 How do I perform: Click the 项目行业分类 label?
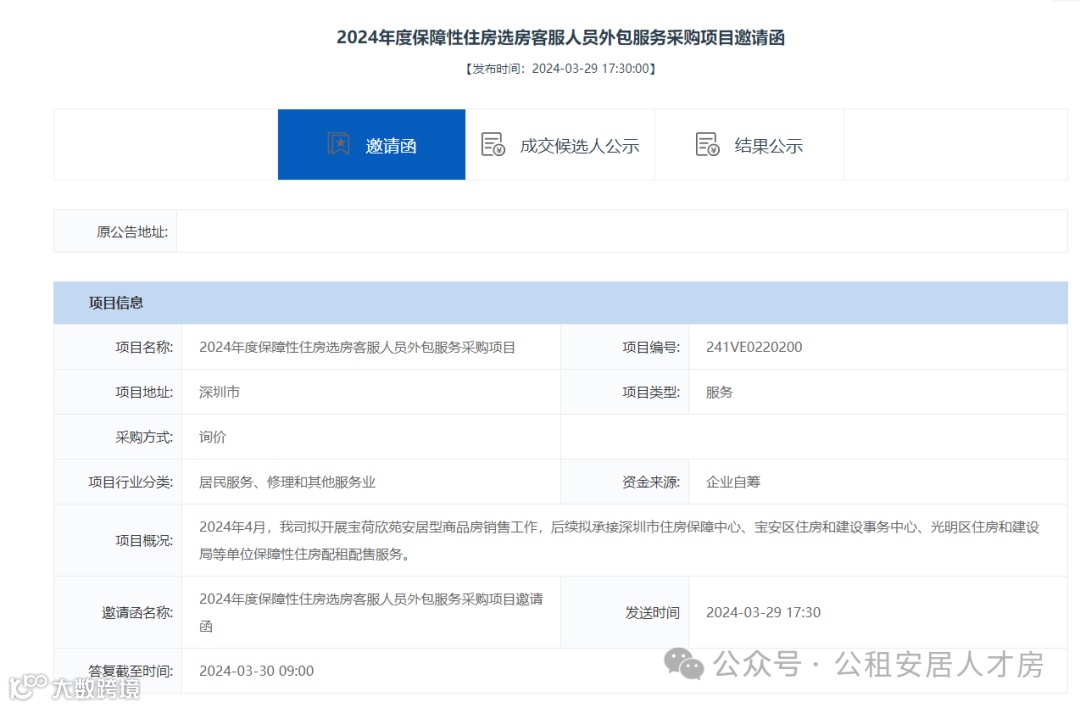point(131,482)
